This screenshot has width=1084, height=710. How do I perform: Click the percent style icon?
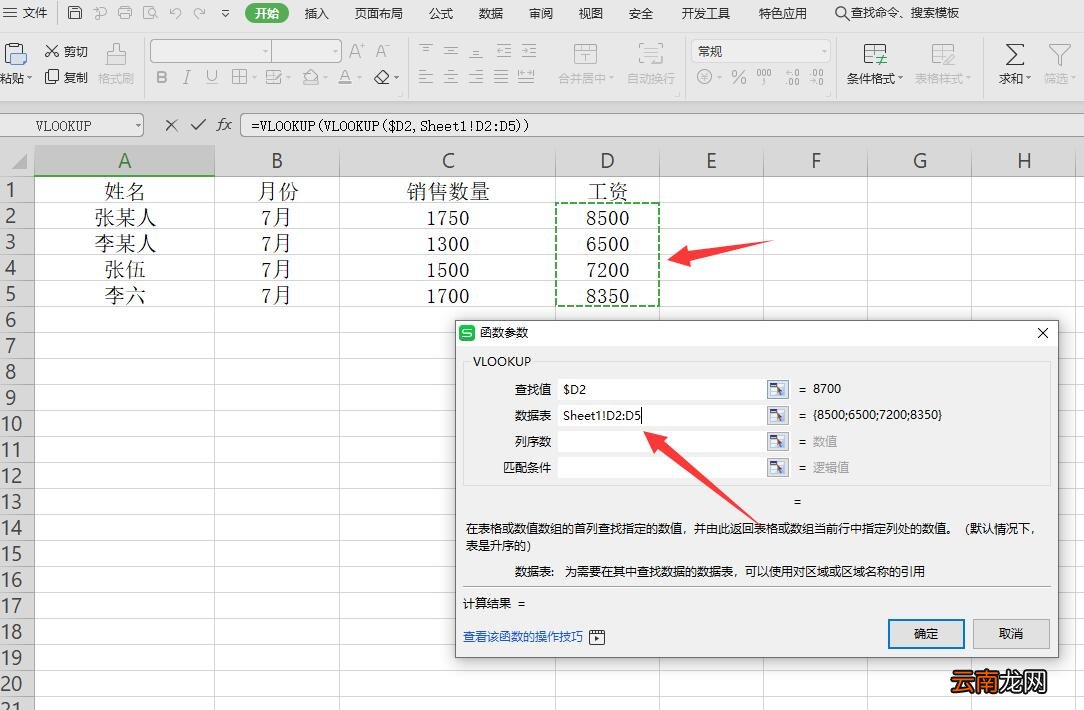point(739,77)
